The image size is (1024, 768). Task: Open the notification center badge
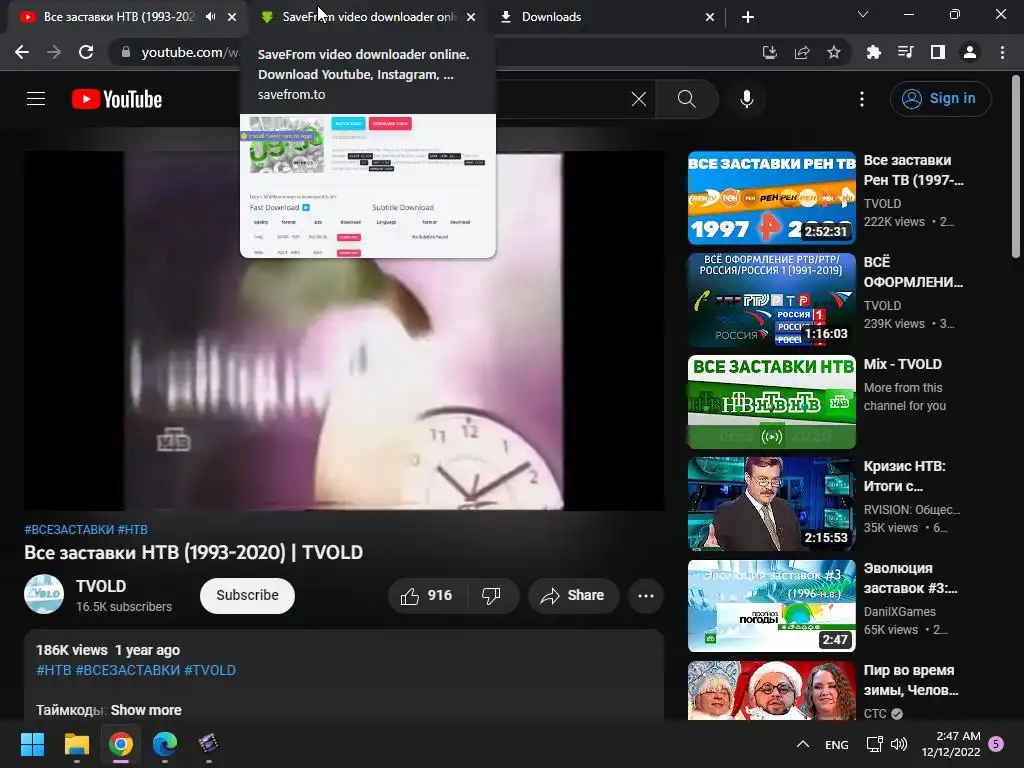[x=996, y=744]
